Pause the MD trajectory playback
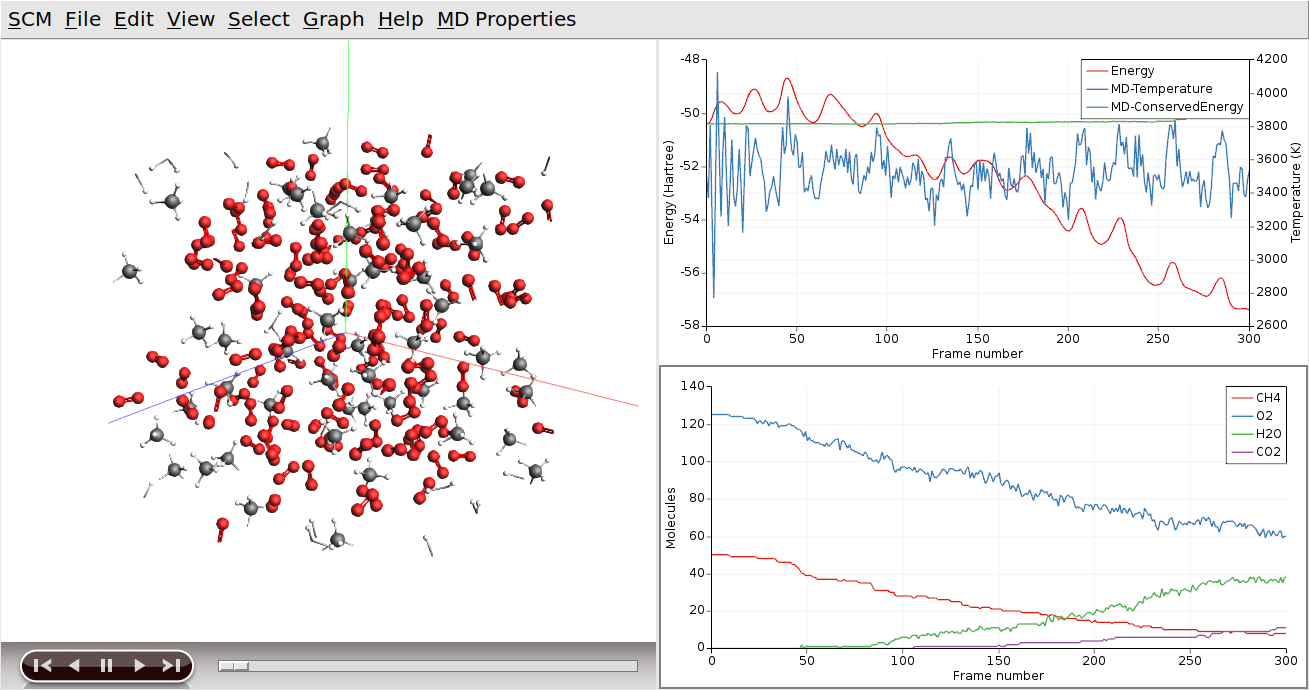 point(104,663)
